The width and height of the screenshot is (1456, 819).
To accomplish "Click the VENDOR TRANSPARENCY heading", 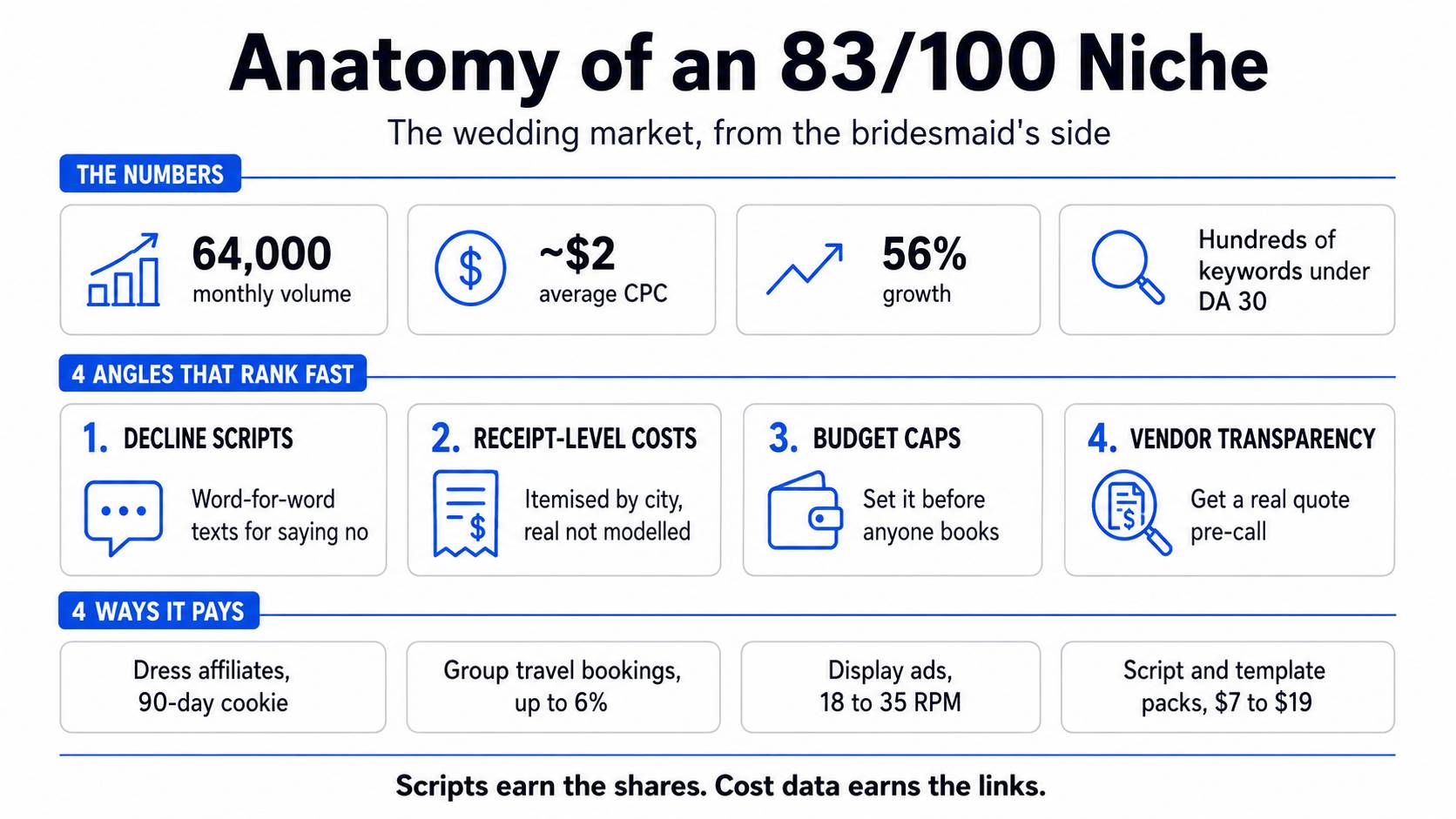I will tap(1252, 439).
